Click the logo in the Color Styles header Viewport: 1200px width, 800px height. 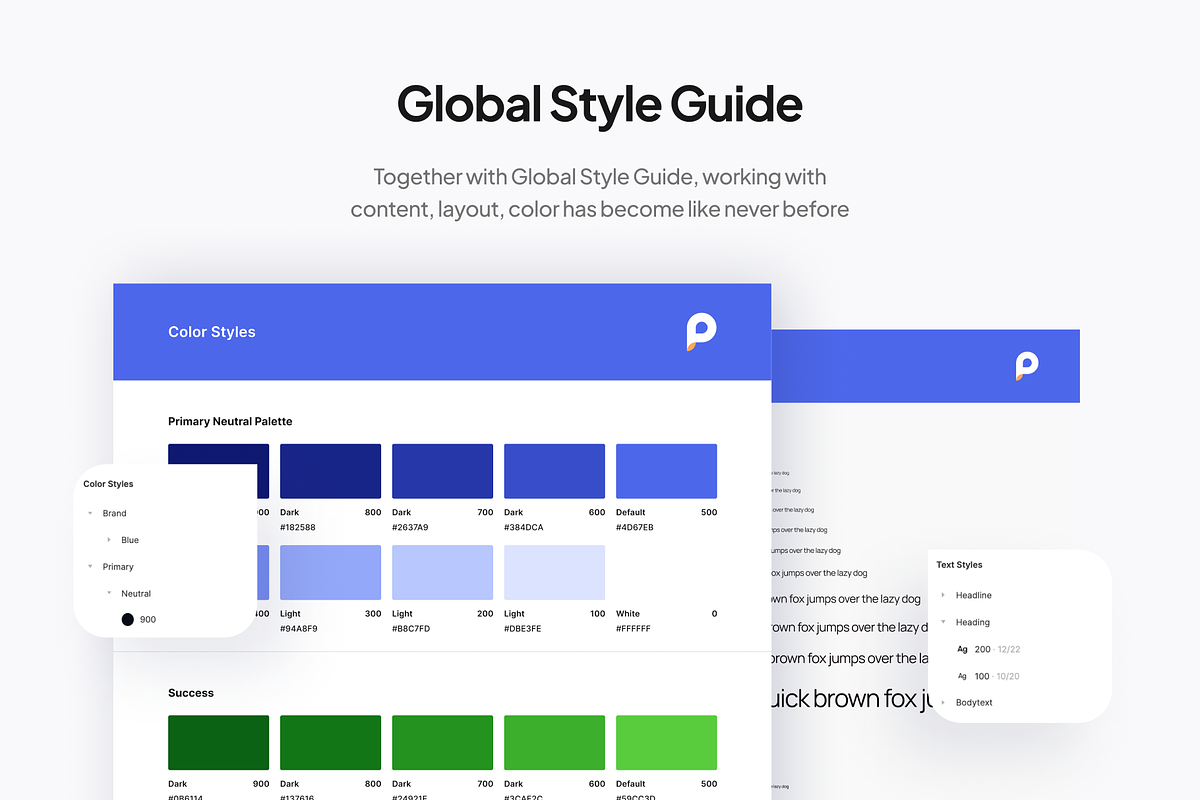tap(702, 331)
